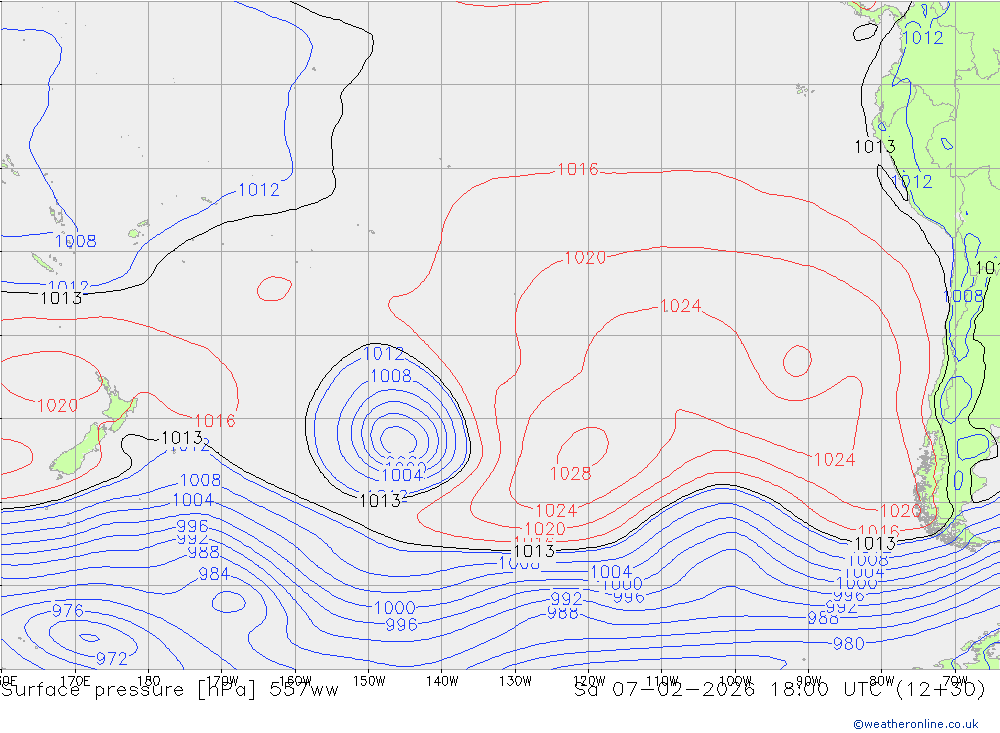Click the 170E longitude label
Image resolution: width=1000 pixels, height=733 pixels.
[x=75, y=681]
